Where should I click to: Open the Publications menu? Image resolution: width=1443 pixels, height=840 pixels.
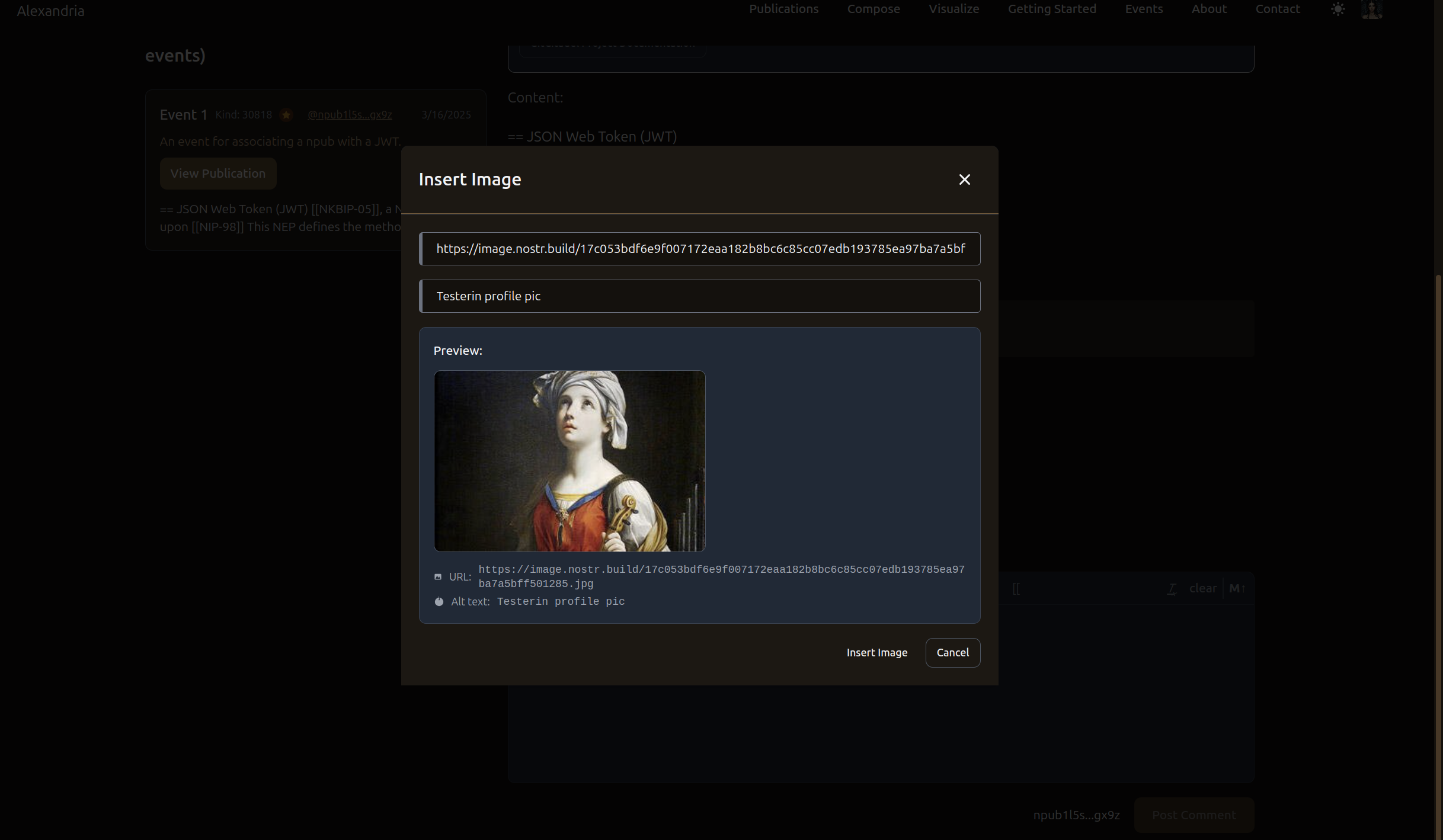pyautogui.click(x=783, y=9)
